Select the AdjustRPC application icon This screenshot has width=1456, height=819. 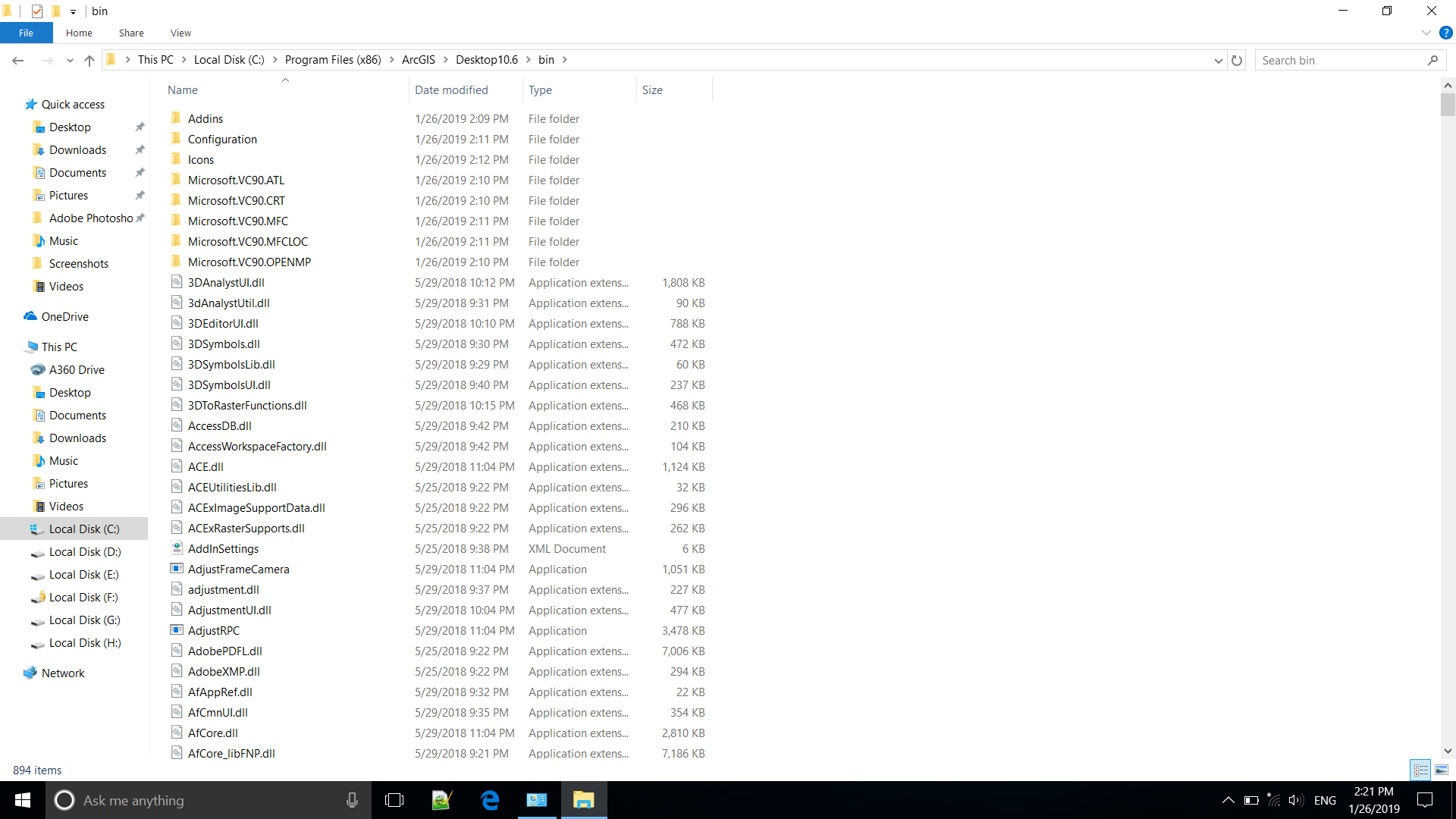pyautogui.click(x=177, y=630)
